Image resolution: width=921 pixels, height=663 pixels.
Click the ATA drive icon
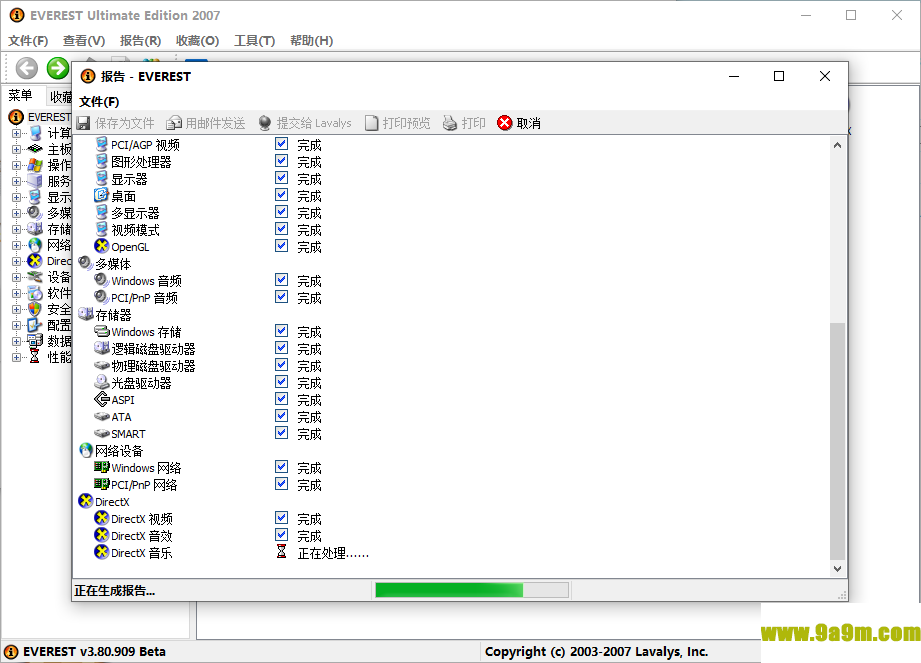click(x=102, y=417)
